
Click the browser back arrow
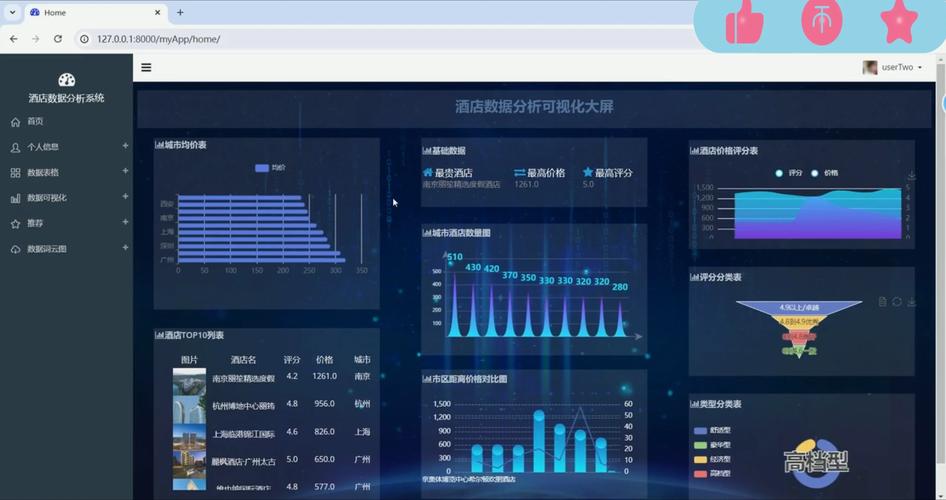13,39
